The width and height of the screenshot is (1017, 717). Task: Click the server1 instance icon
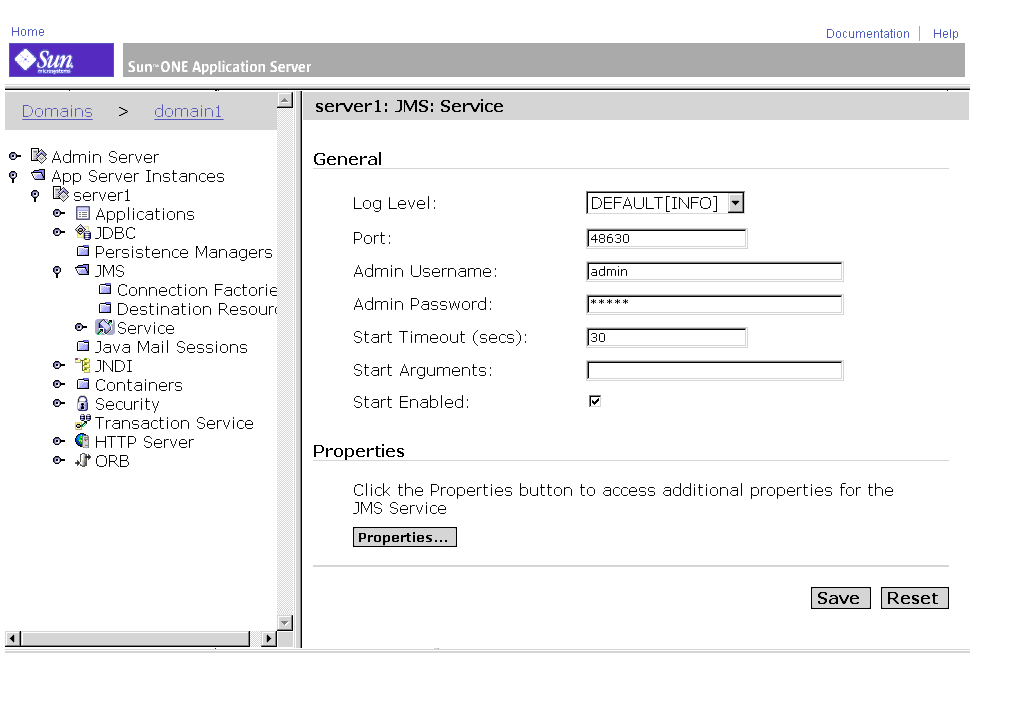click(x=60, y=194)
